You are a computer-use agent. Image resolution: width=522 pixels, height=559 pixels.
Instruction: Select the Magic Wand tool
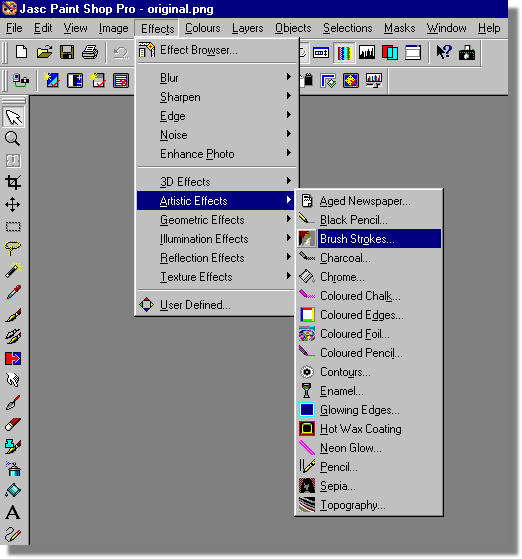point(13,270)
